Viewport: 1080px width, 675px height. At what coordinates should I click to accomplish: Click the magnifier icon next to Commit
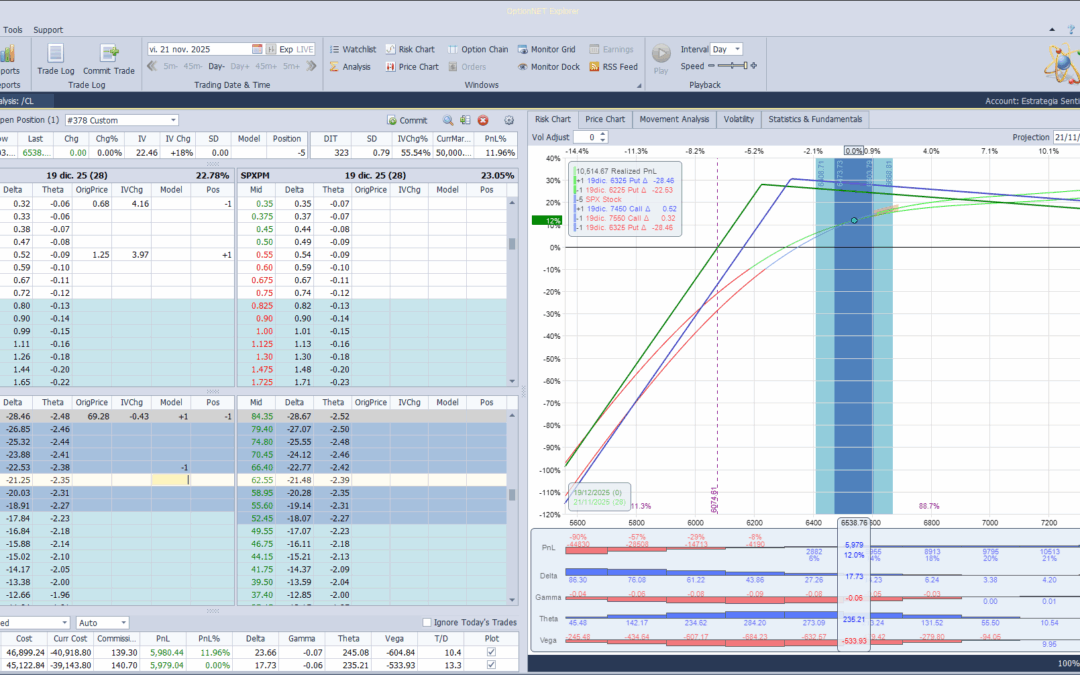click(x=448, y=120)
